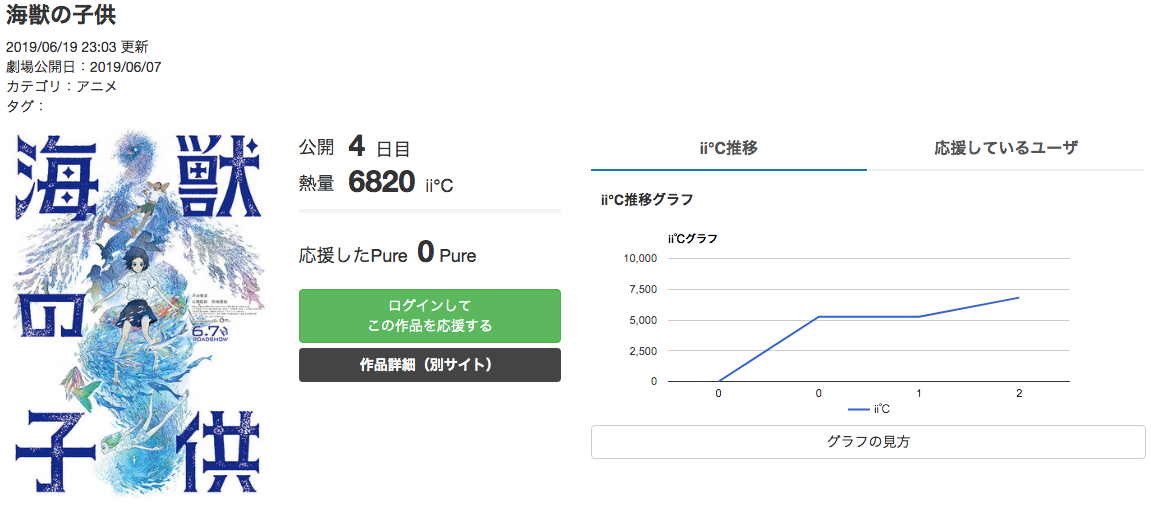
Task: Click the ii°C推移グラフ heading
Action: (x=647, y=199)
